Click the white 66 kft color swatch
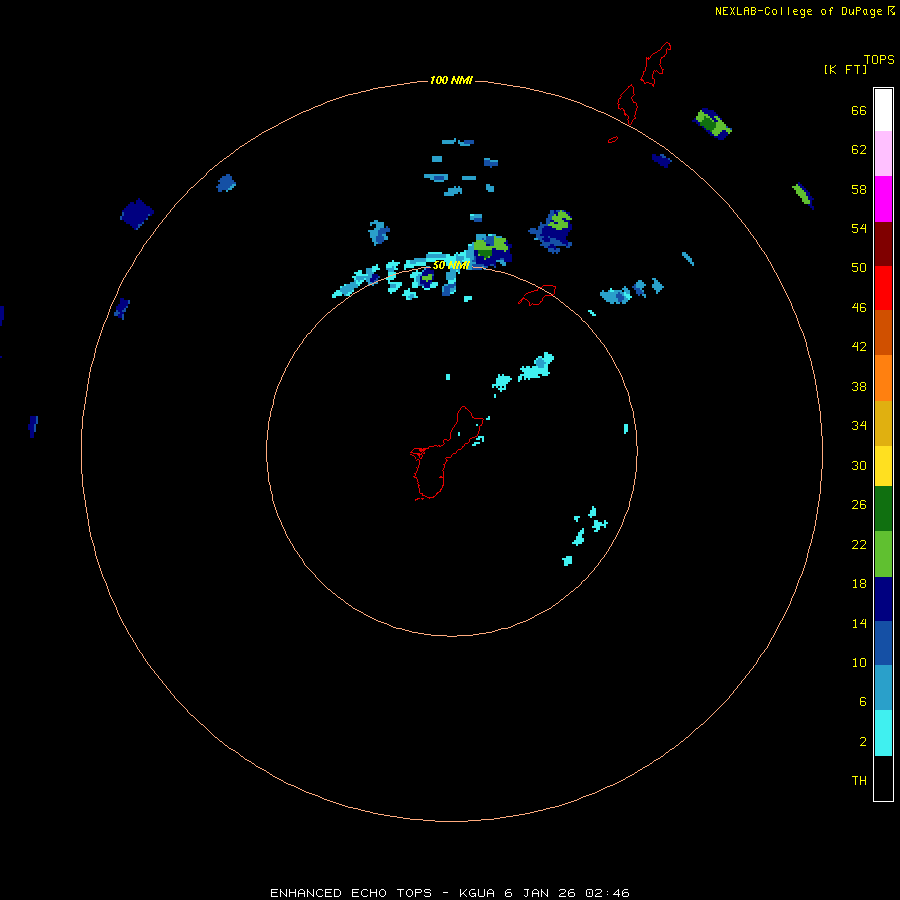 (x=883, y=110)
